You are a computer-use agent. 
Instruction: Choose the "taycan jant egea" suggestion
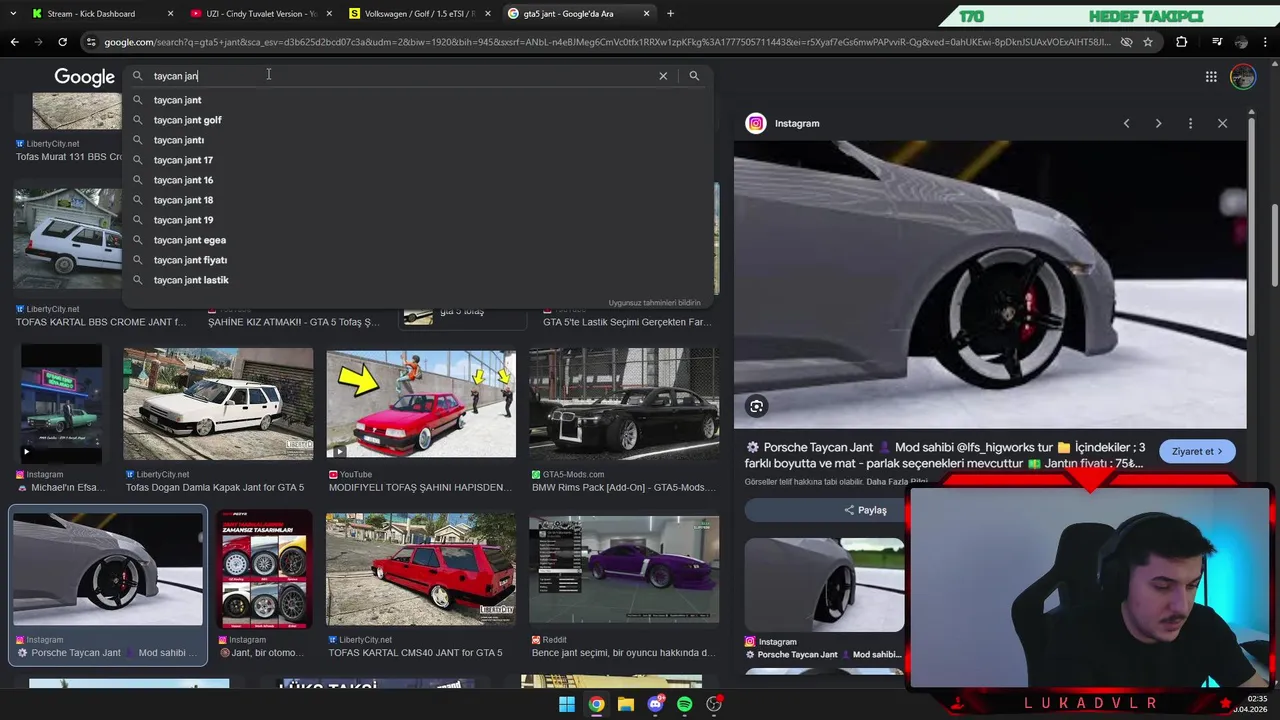click(418, 240)
